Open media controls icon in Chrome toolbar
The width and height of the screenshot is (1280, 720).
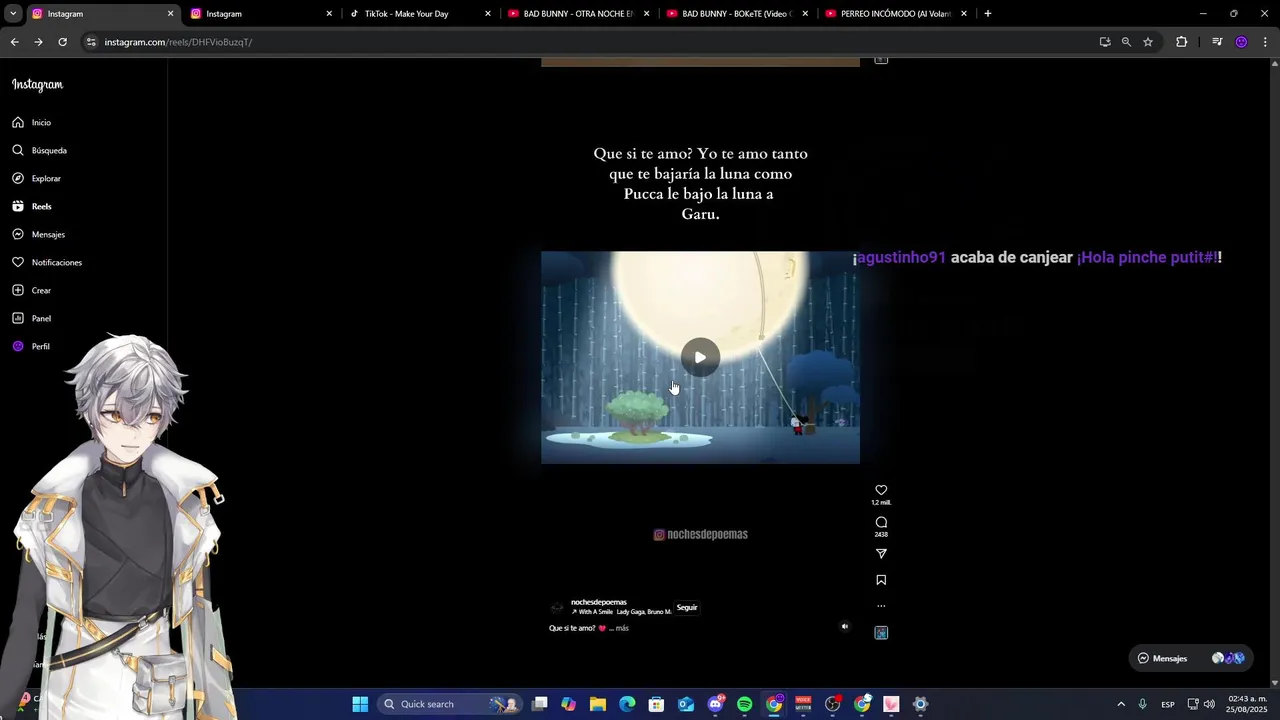click(1217, 42)
